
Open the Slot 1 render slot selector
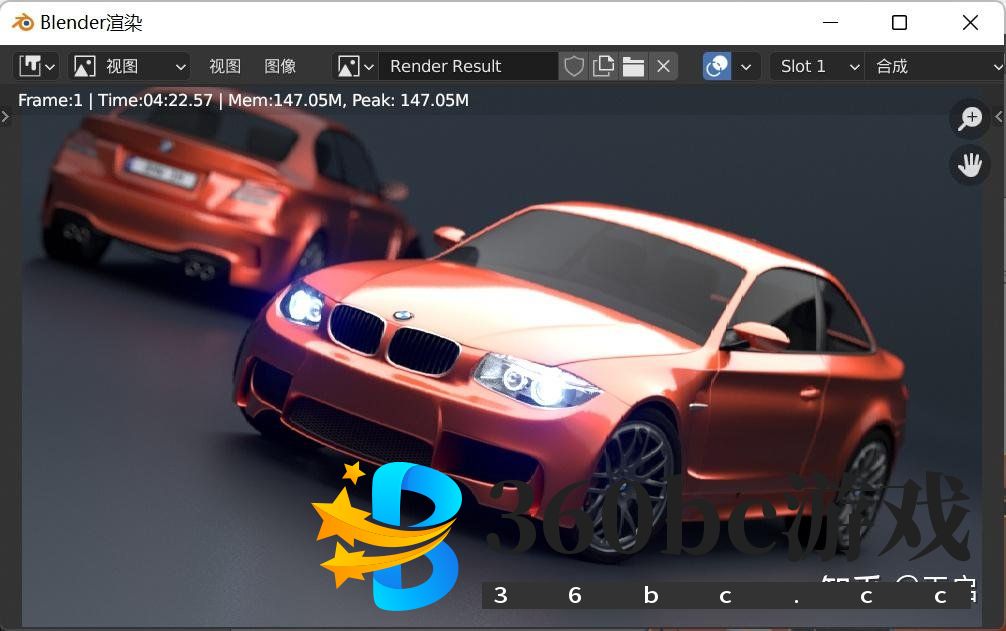click(x=817, y=66)
